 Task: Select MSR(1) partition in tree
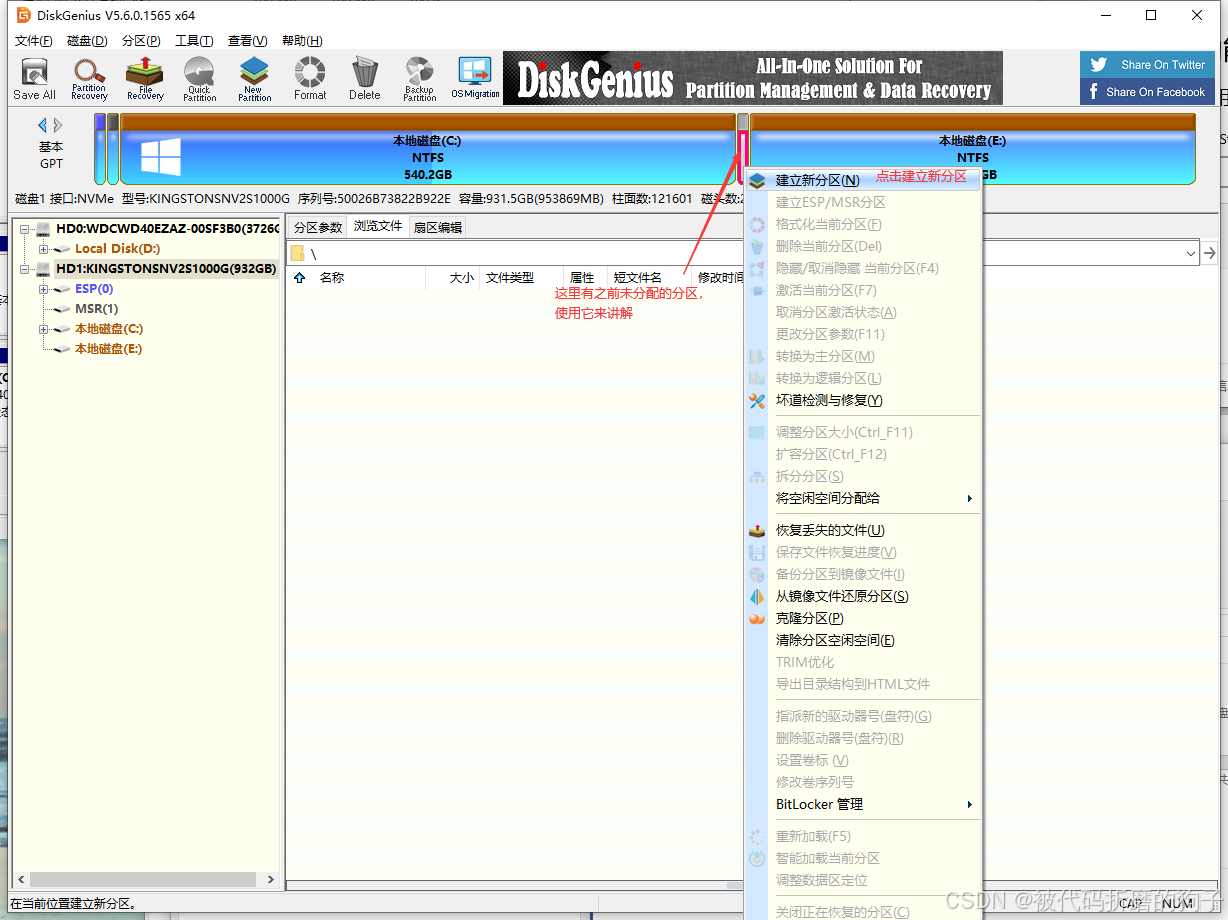96,309
